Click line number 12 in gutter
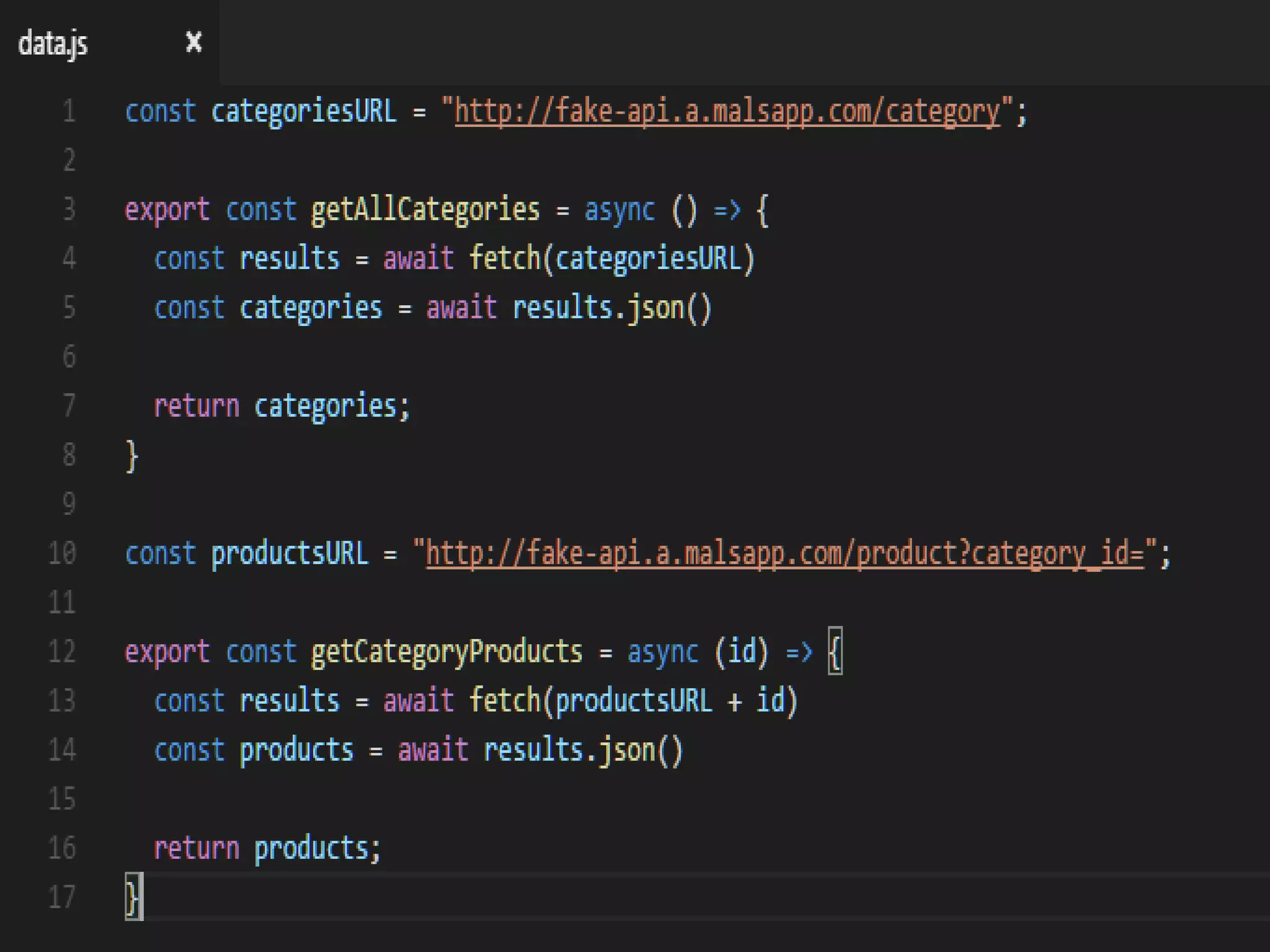This screenshot has width=1270, height=952. click(62, 652)
